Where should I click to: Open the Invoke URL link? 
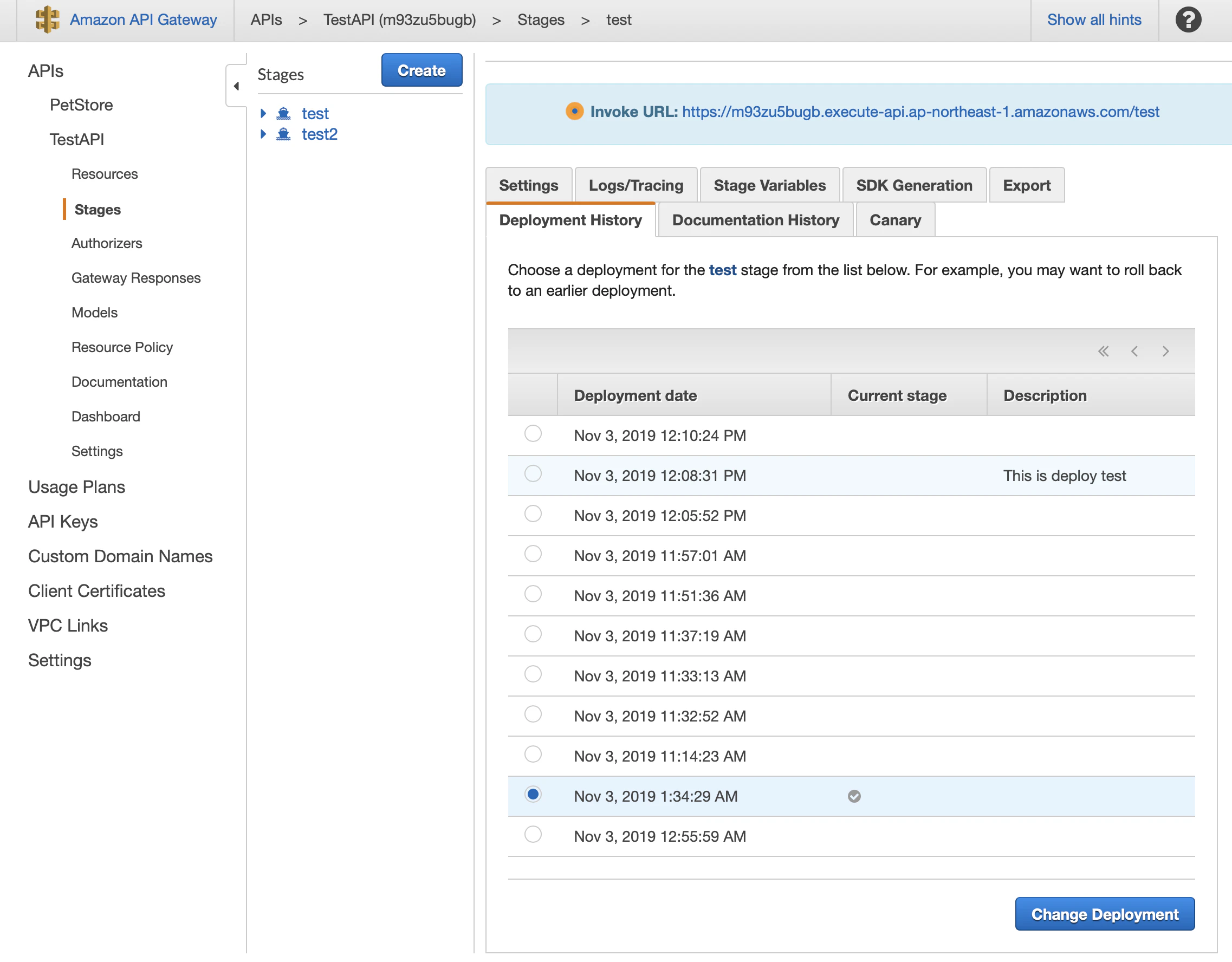coord(920,112)
